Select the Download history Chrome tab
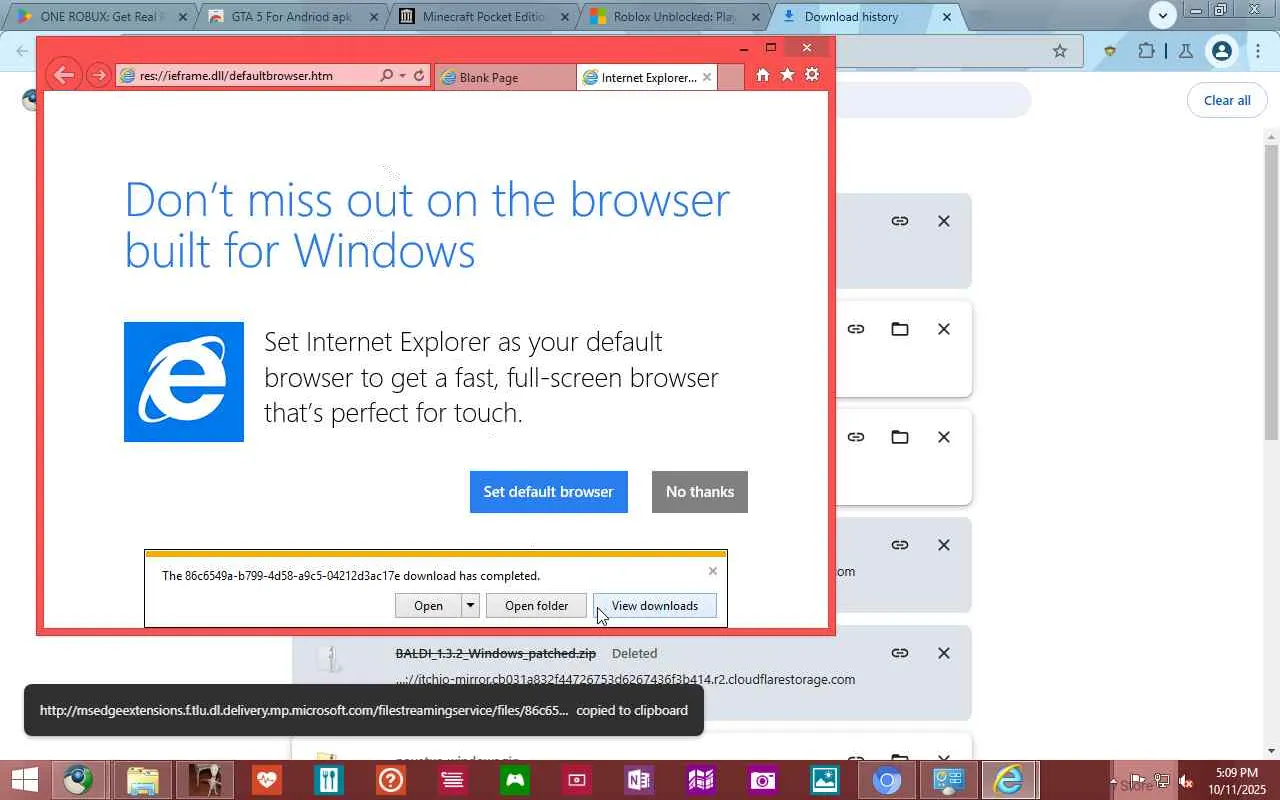1280x800 pixels. 866,17
